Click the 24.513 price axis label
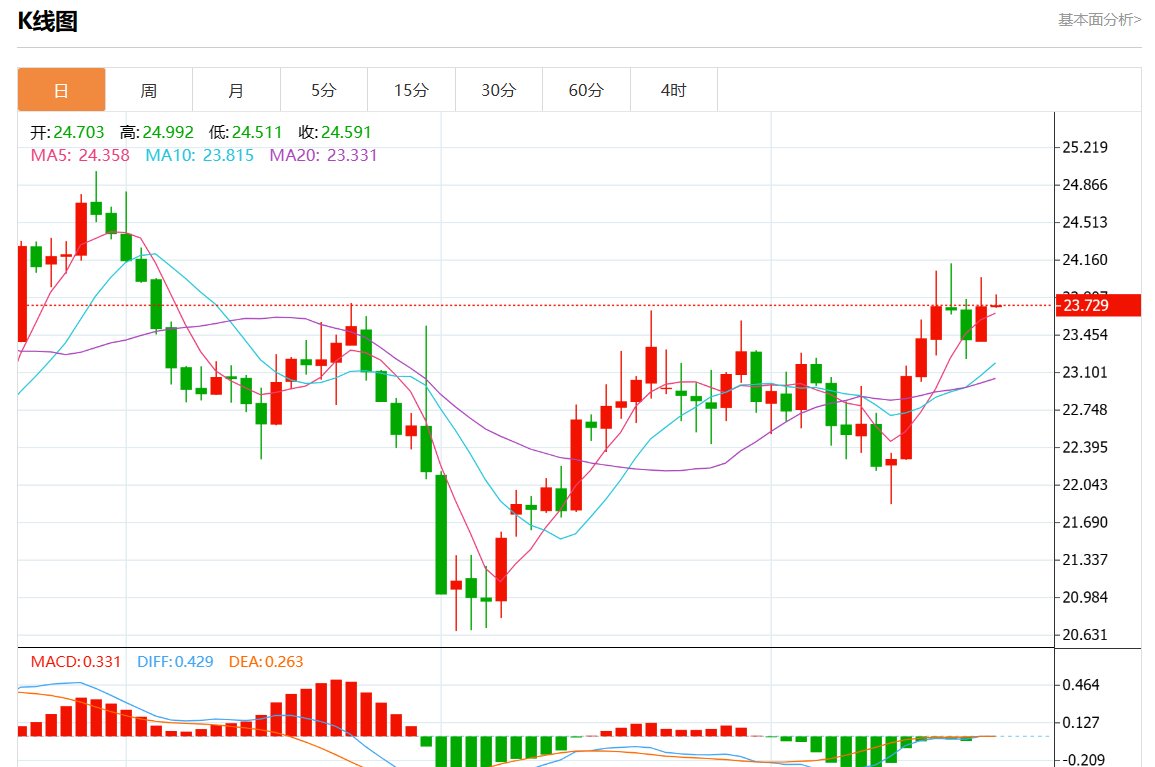This screenshot has width=1155, height=767. pos(1085,223)
